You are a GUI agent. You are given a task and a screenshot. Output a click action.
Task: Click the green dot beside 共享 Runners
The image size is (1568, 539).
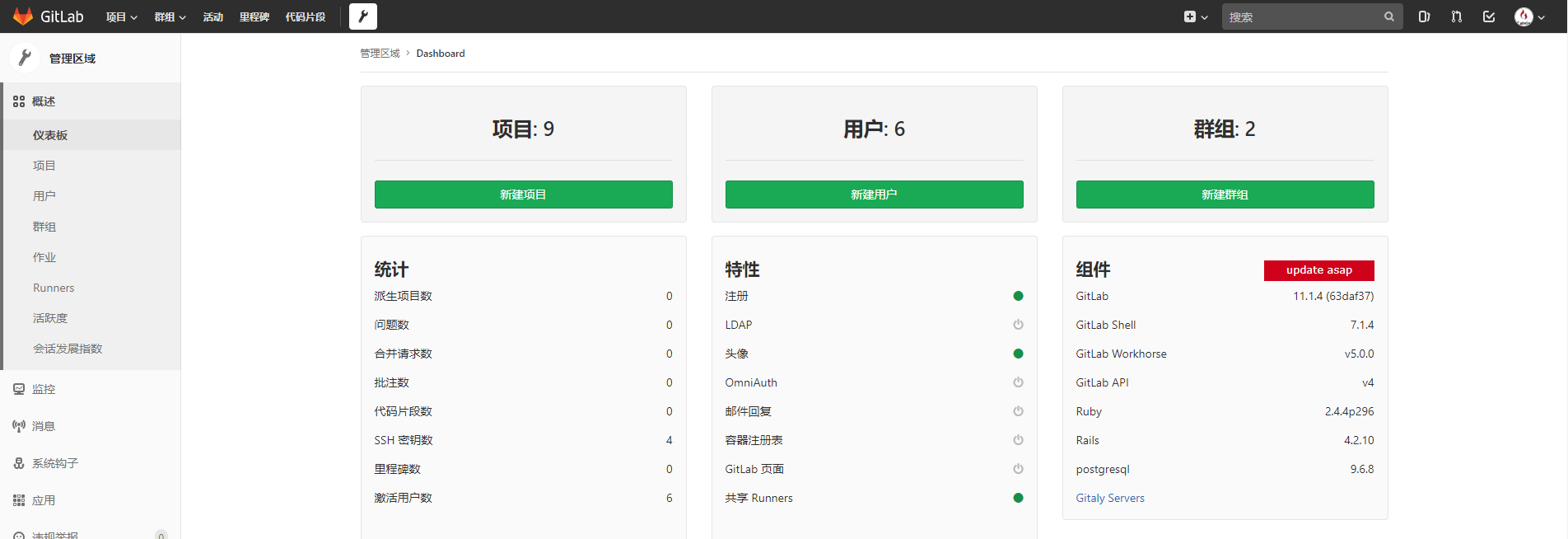pos(1019,498)
